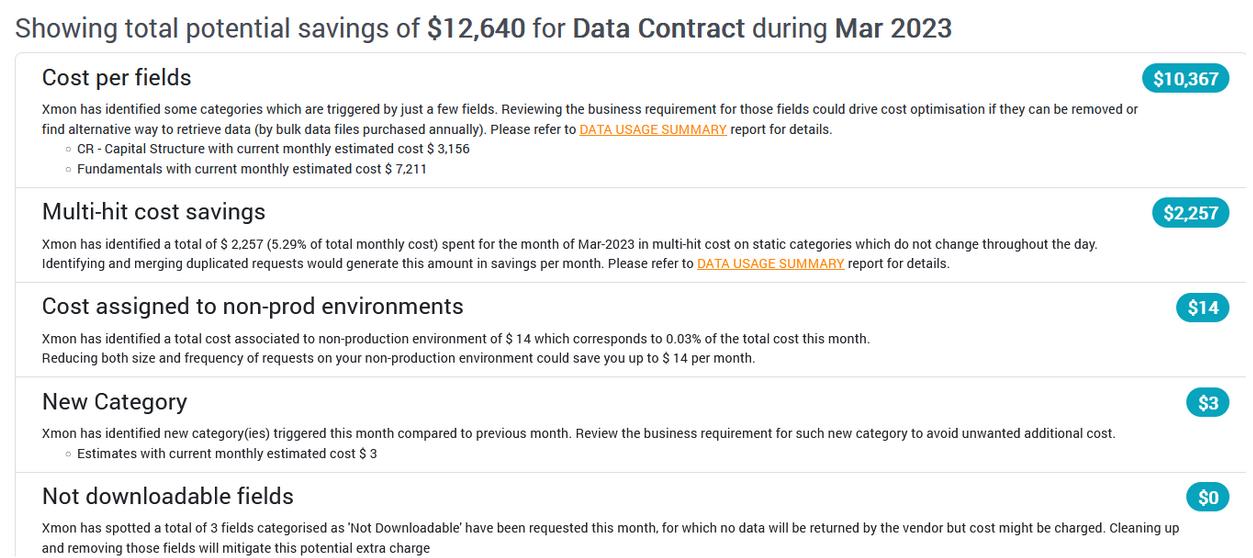
Task: Click the New Category heading
Action: pos(114,402)
